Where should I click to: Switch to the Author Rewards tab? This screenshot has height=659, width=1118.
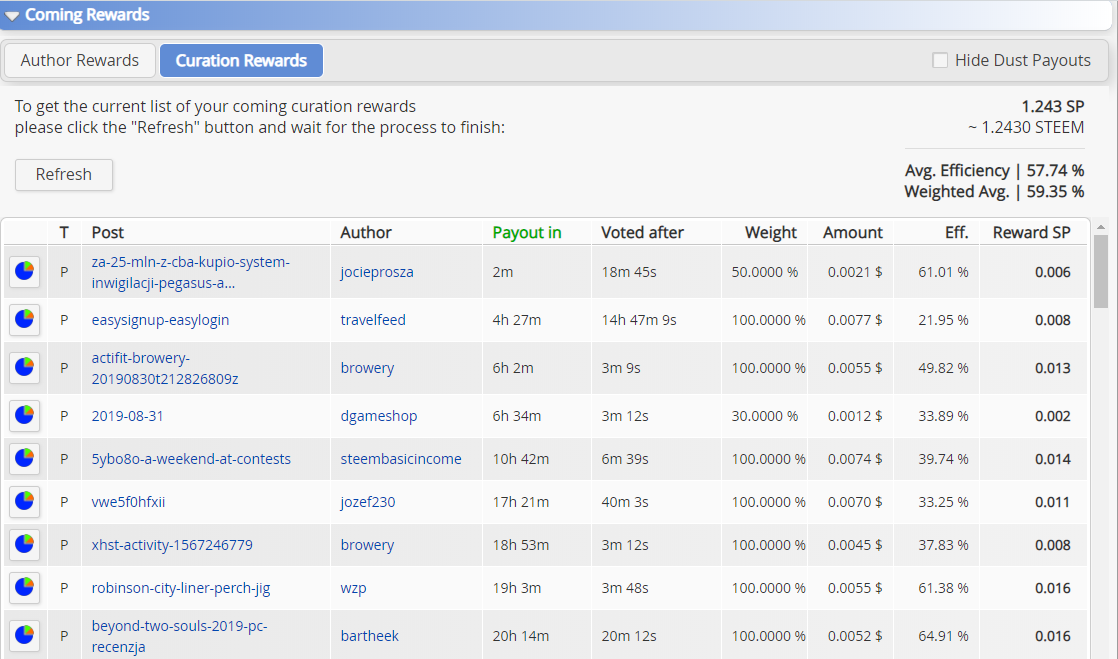click(x=80, y=60)
